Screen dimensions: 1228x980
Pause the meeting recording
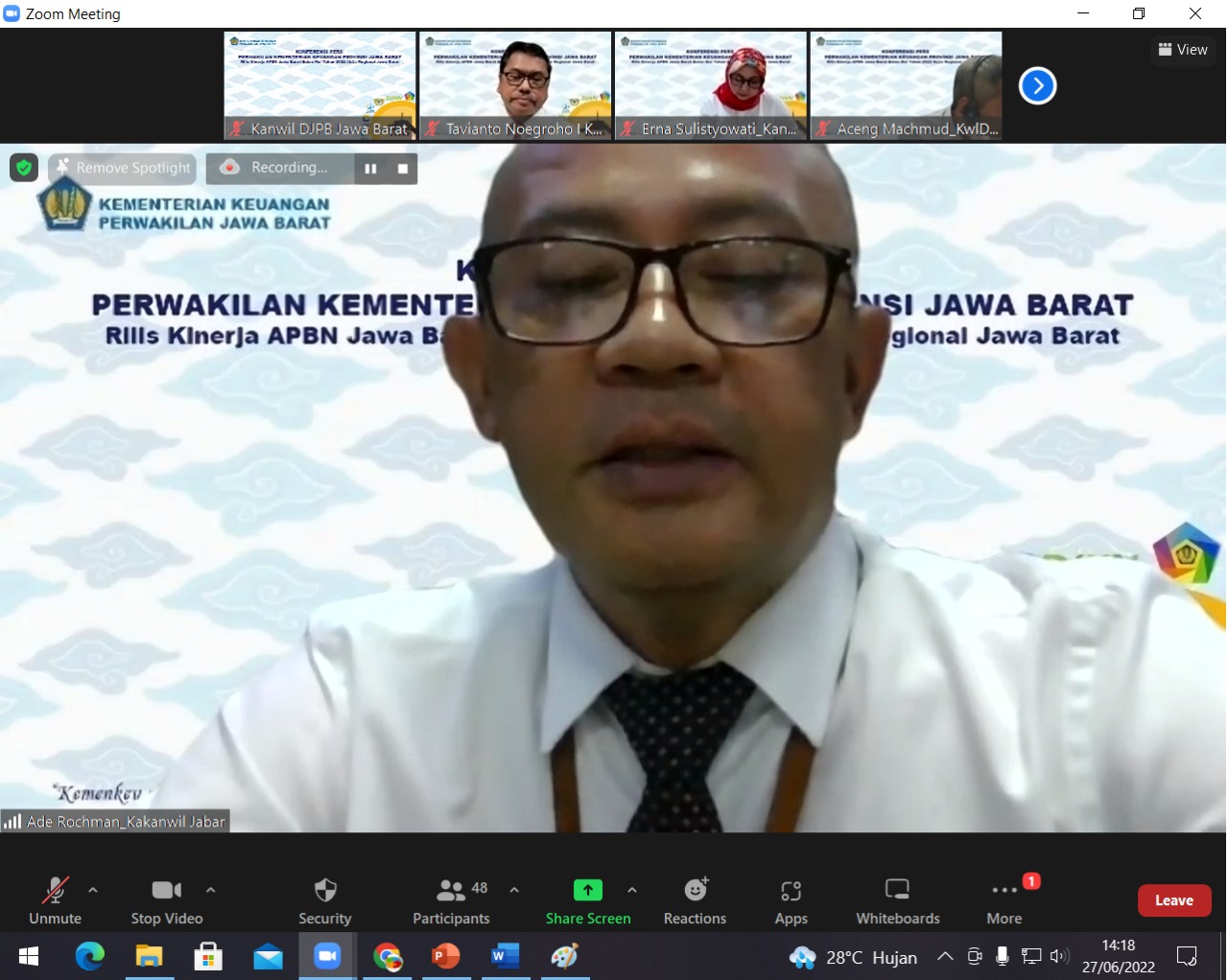[370, 169]
